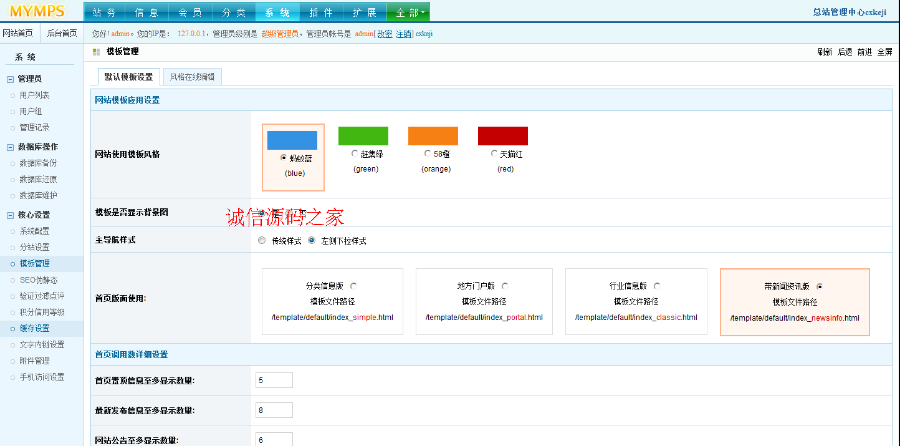Click the blue color swatch

(292, 141)
